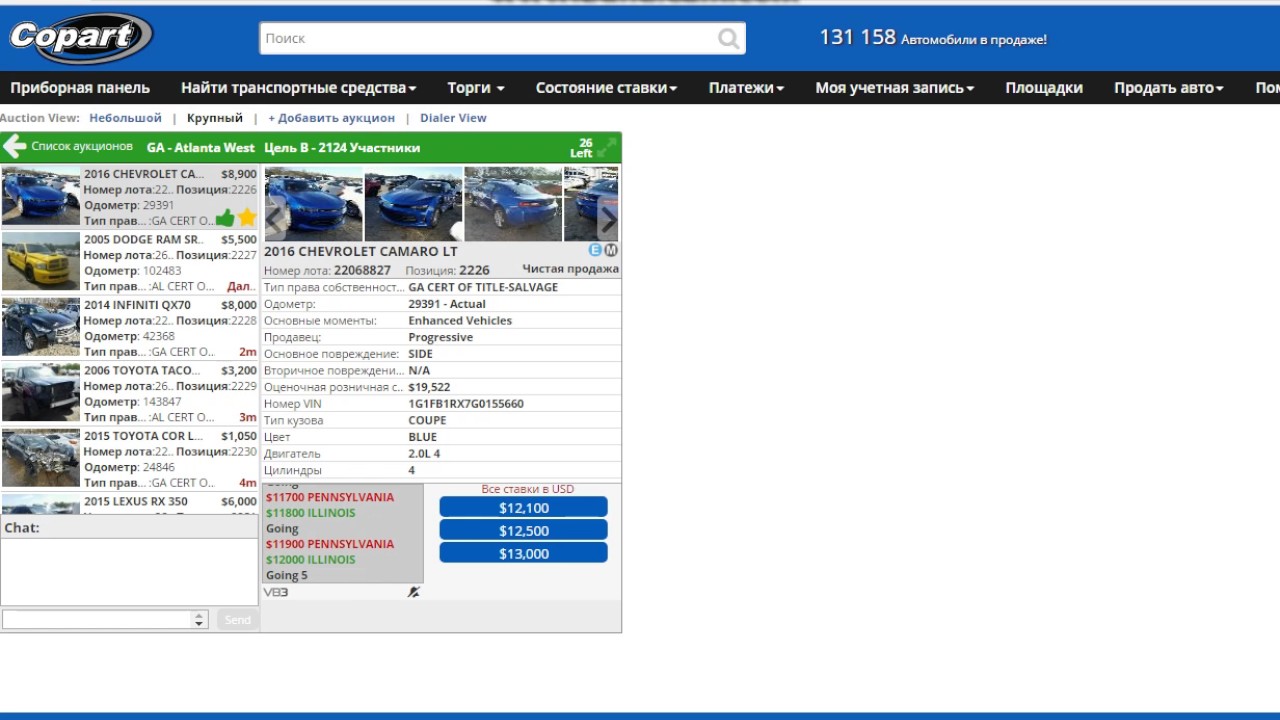Click the Чистая продажа label
Viewport: 1280px width, 720px height.
(570, 269)
